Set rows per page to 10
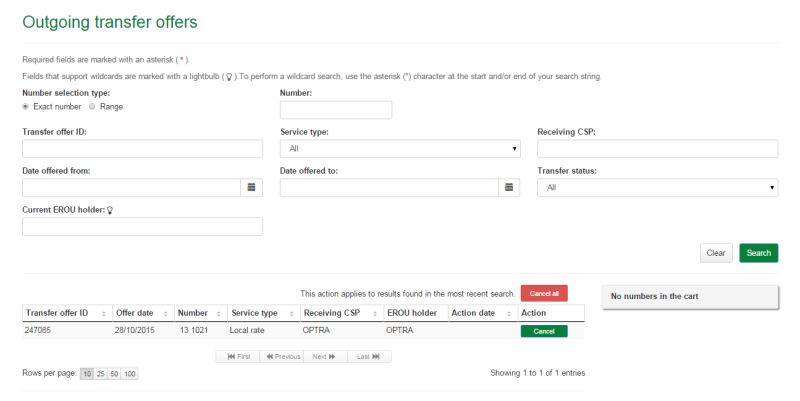The image size is (800, 401). tap(87, 374)
